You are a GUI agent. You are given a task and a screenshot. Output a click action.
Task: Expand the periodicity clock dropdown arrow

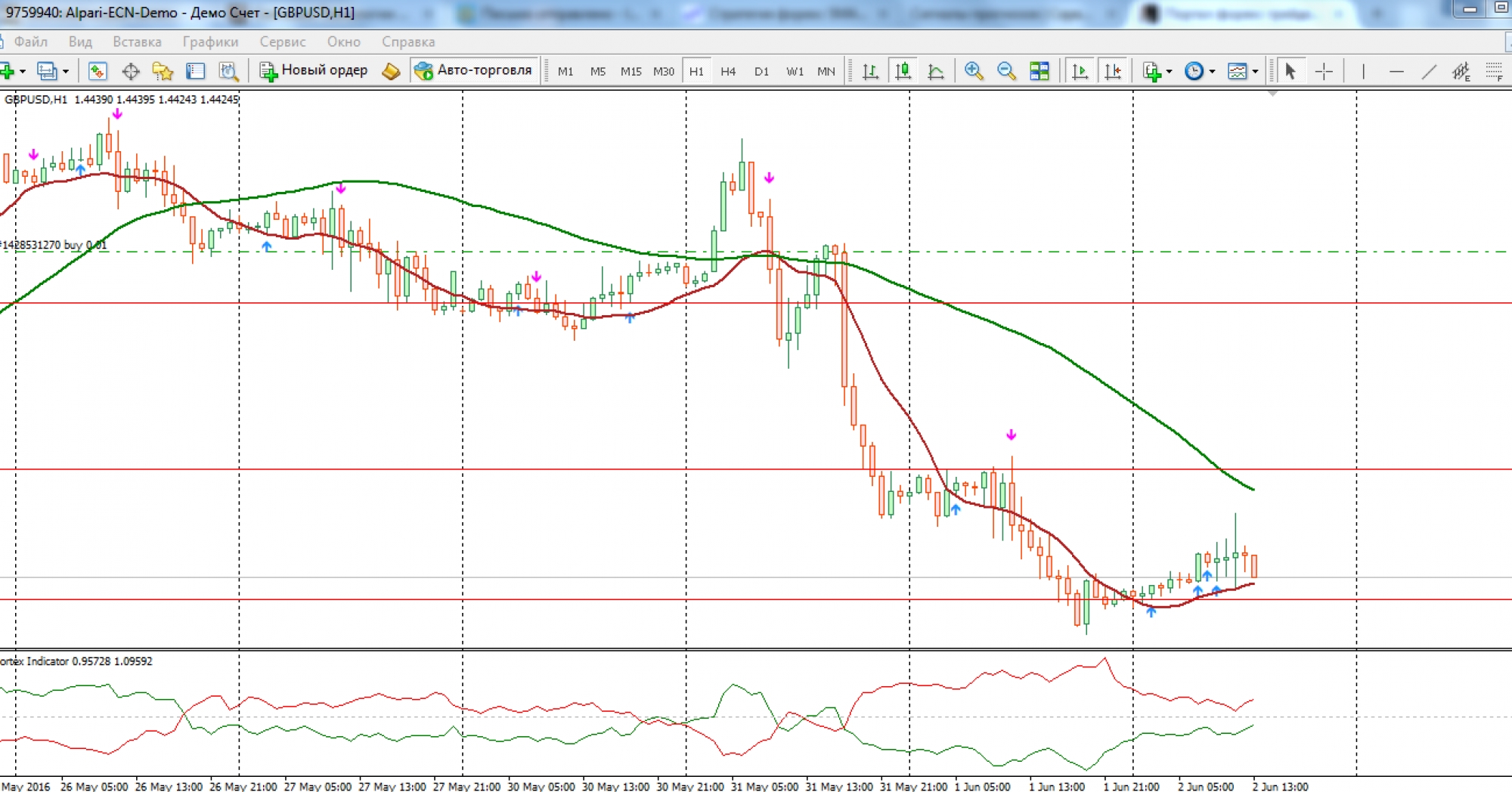(1212, 72)
